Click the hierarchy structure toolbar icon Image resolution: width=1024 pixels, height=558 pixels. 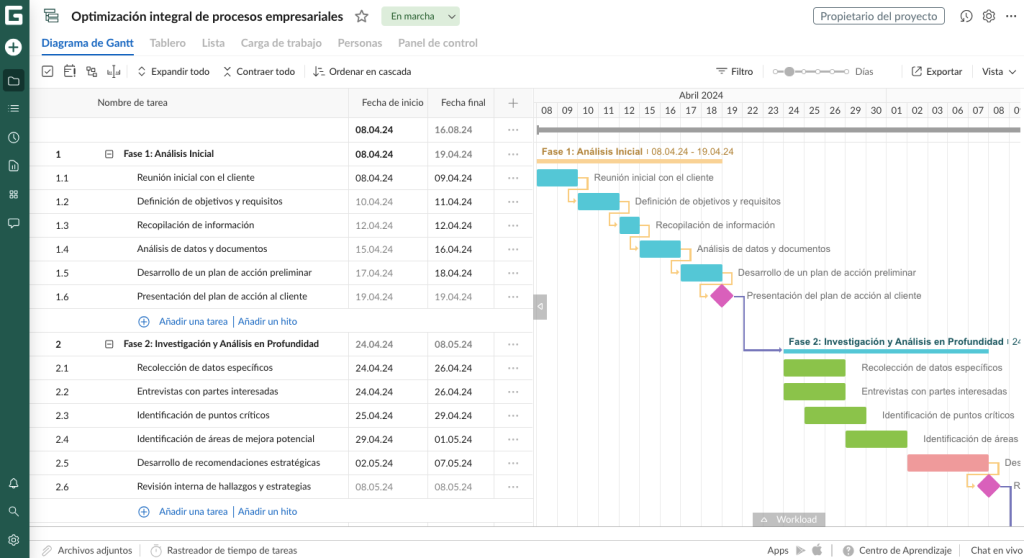(91, 71)
